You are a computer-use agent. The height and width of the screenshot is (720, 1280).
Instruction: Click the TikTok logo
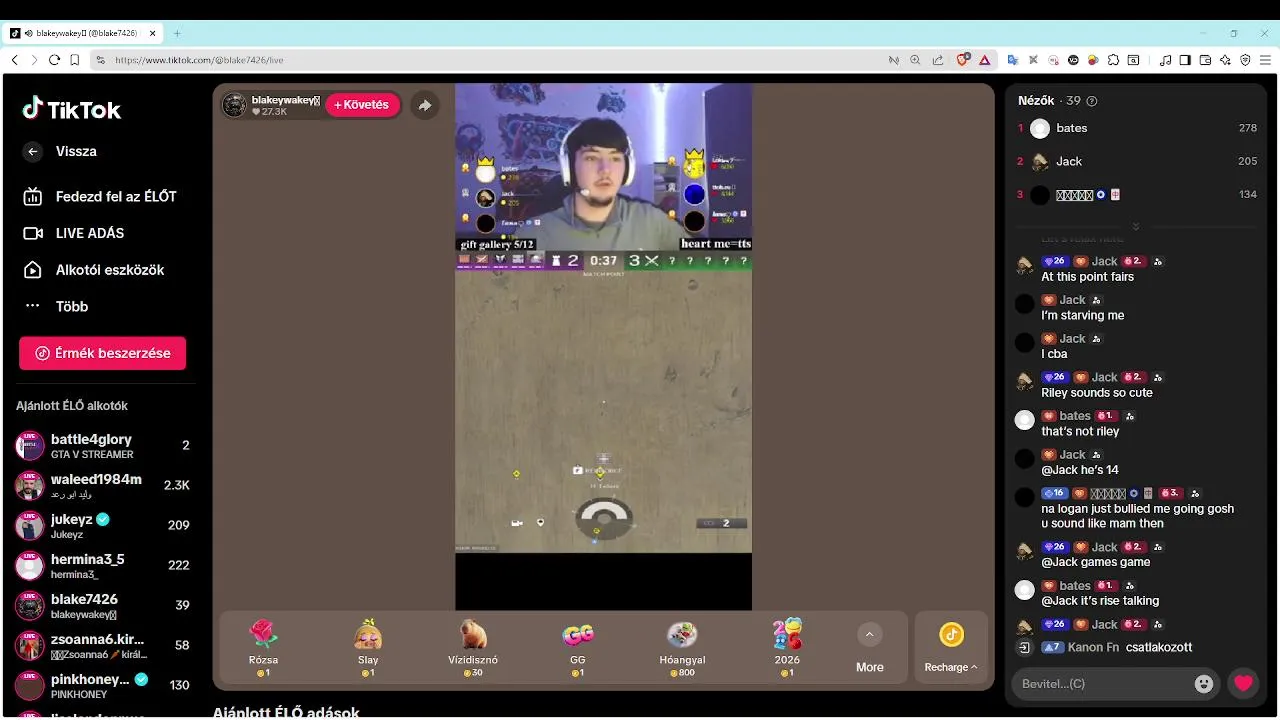(x=72, y=109)
